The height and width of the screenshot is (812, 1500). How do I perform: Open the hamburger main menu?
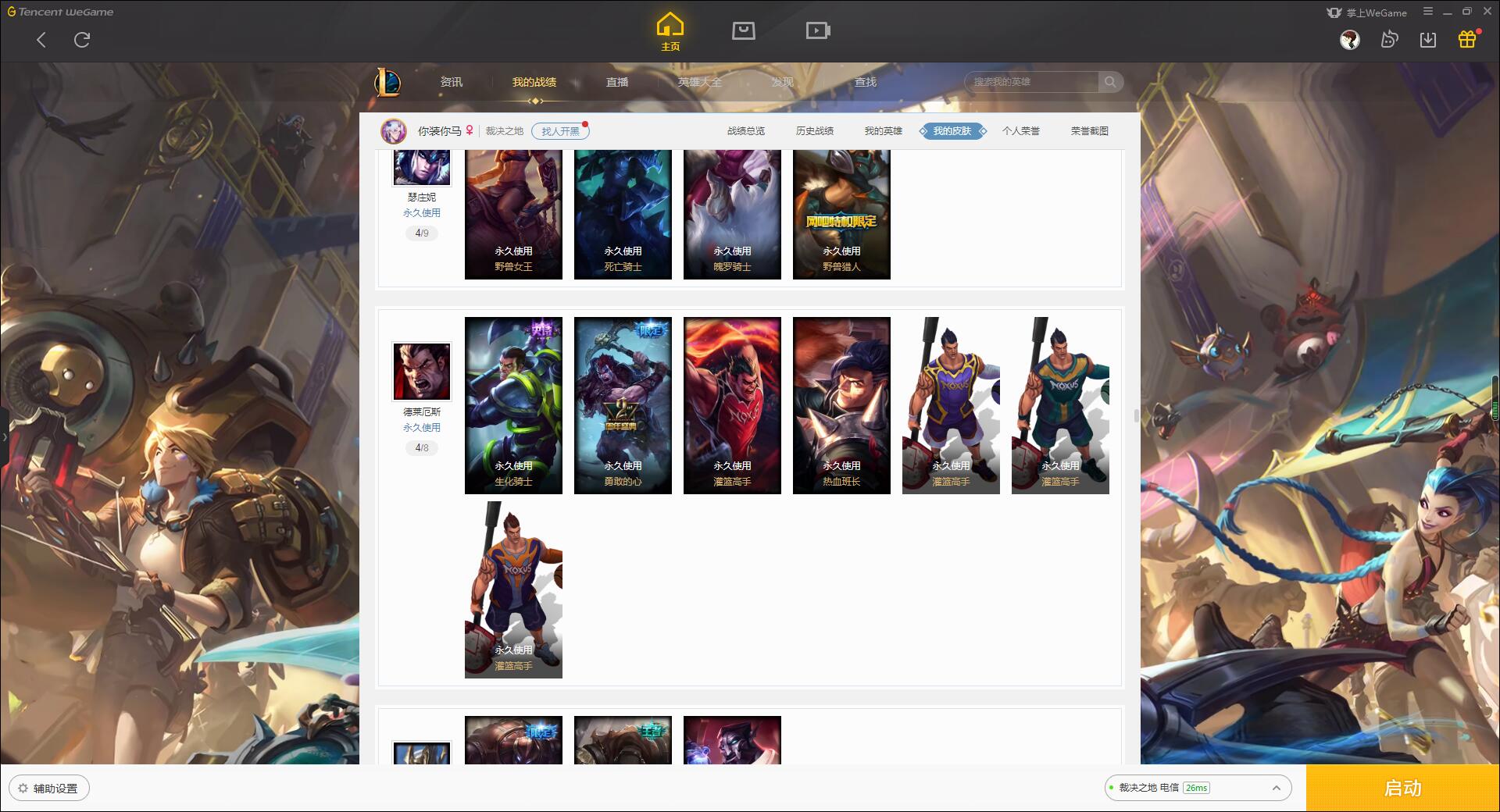1428,12
